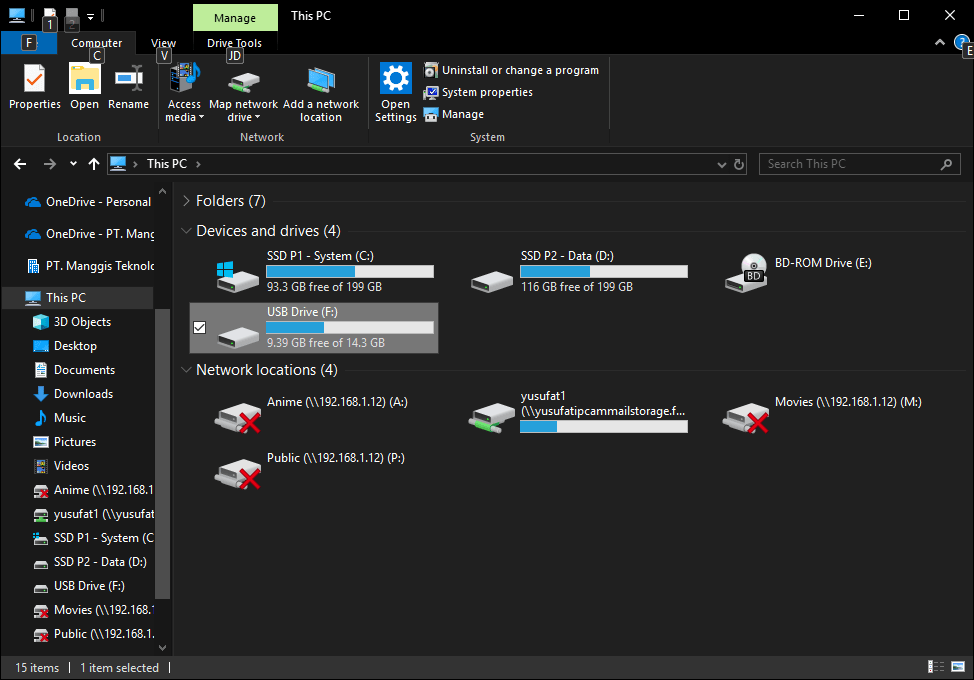Screen dimensions: 974x680
Task: Click the yusufat1 storage usage bar
Action: point(604,427)
